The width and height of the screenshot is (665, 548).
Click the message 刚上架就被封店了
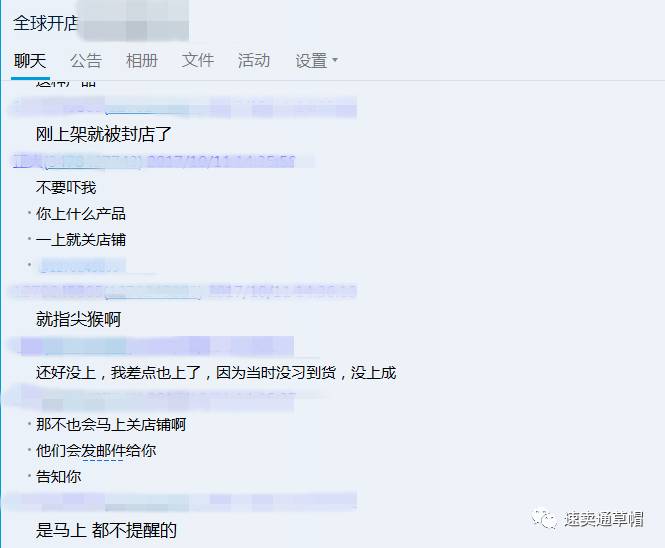(x=103, y=134)
